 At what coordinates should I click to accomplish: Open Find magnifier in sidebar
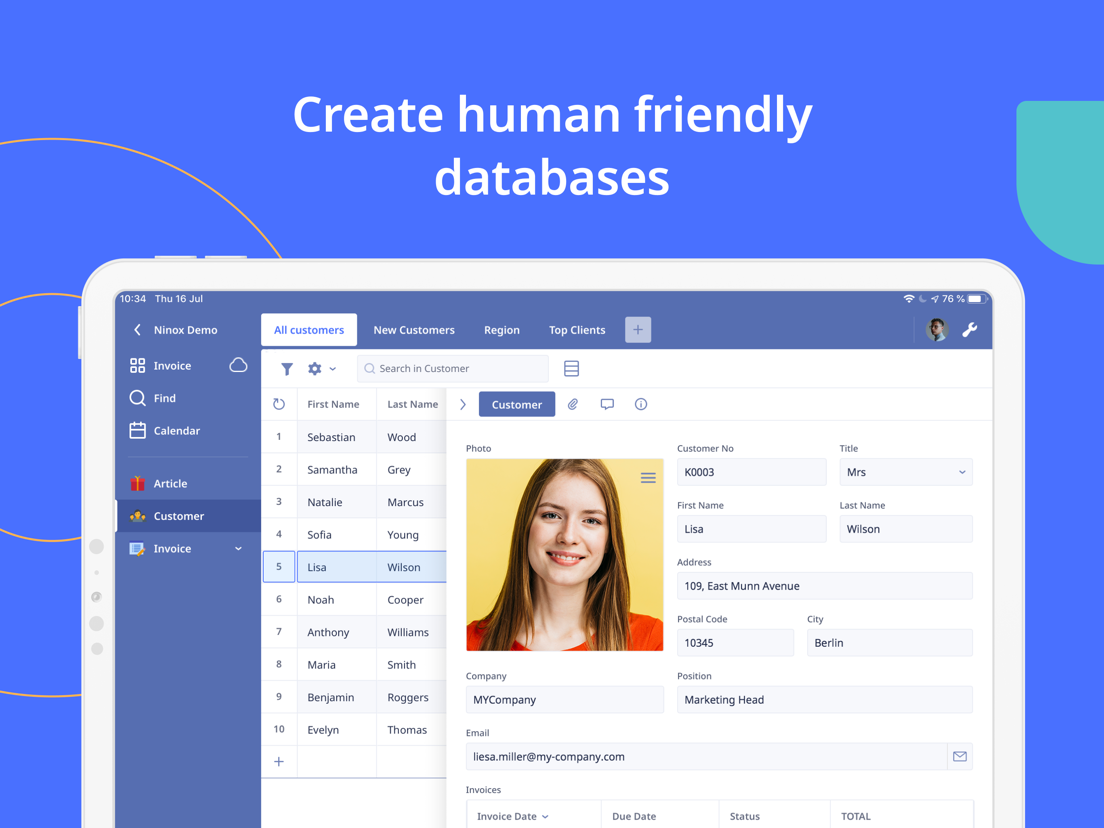pos(137,398)
